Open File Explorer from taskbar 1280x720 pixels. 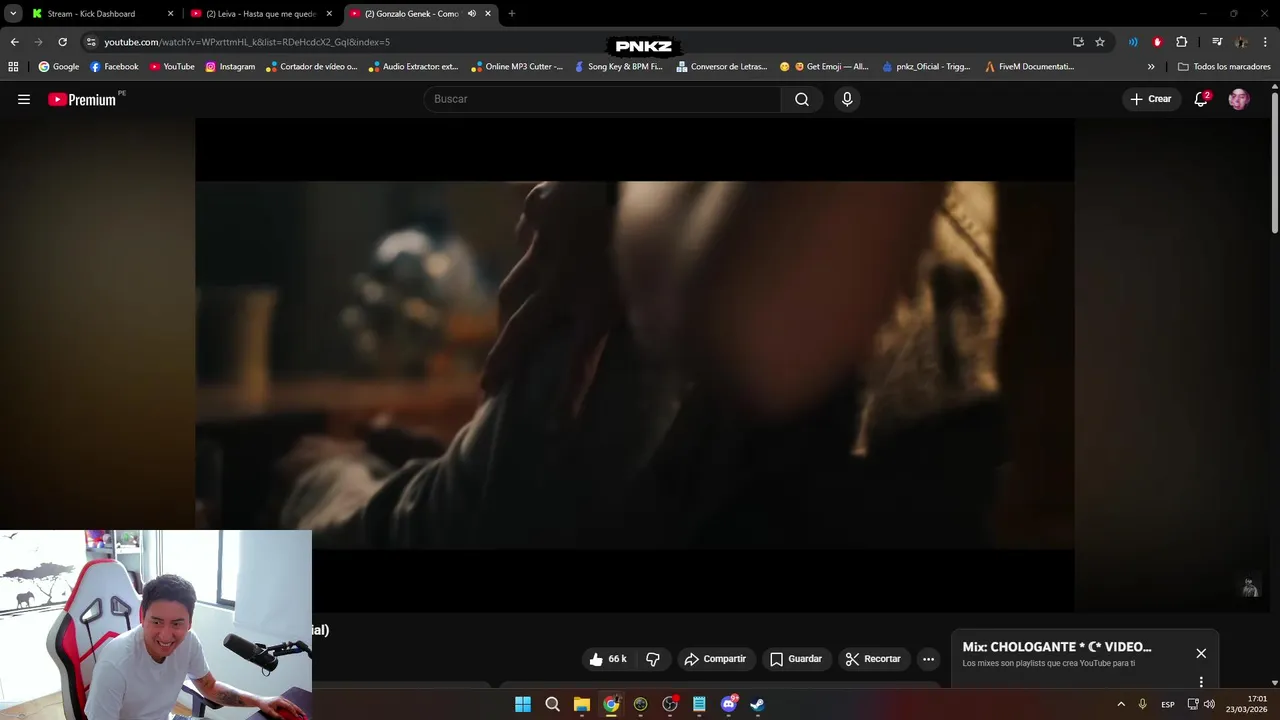582,704
